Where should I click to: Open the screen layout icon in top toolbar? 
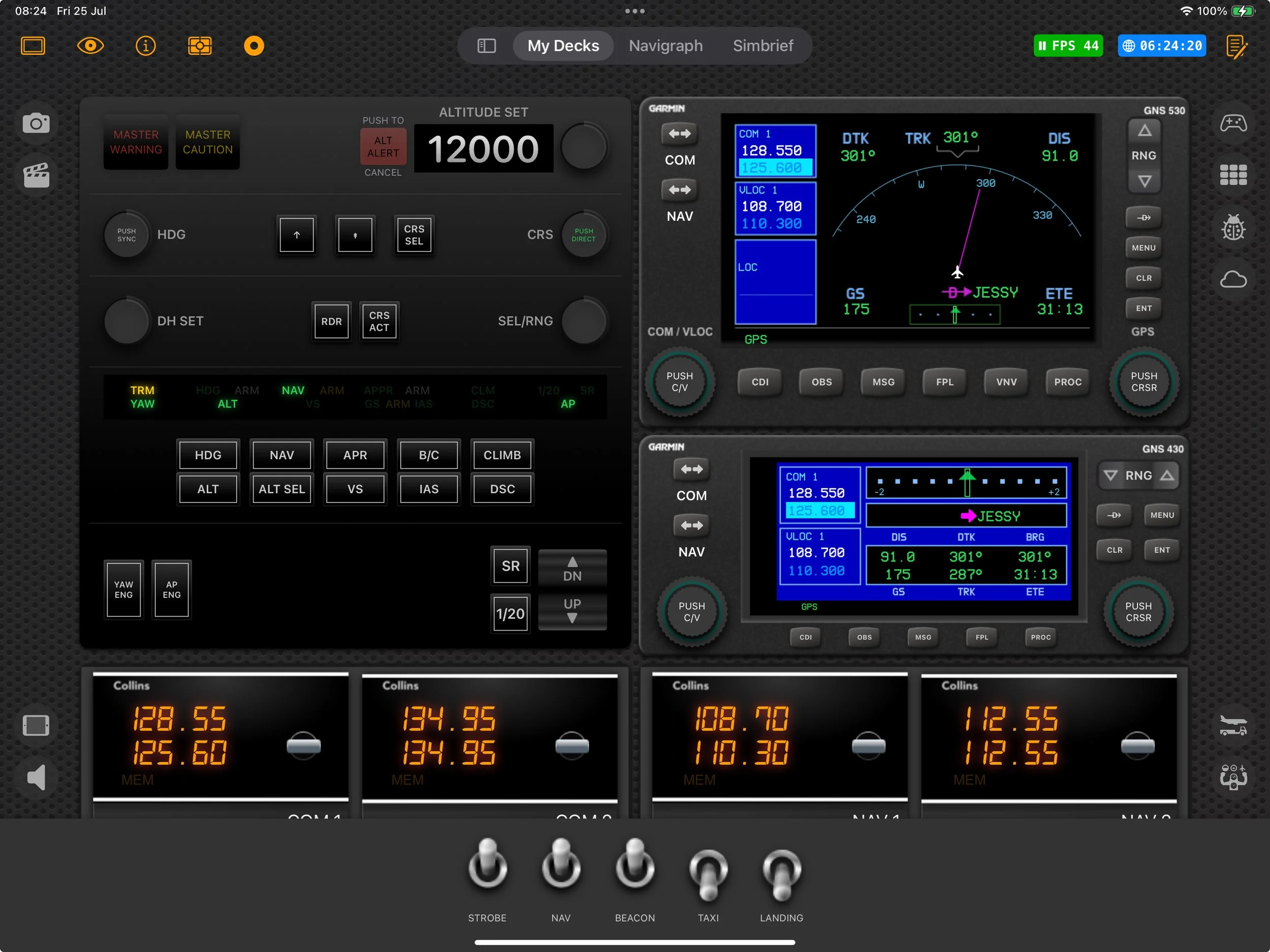(33, 45)
